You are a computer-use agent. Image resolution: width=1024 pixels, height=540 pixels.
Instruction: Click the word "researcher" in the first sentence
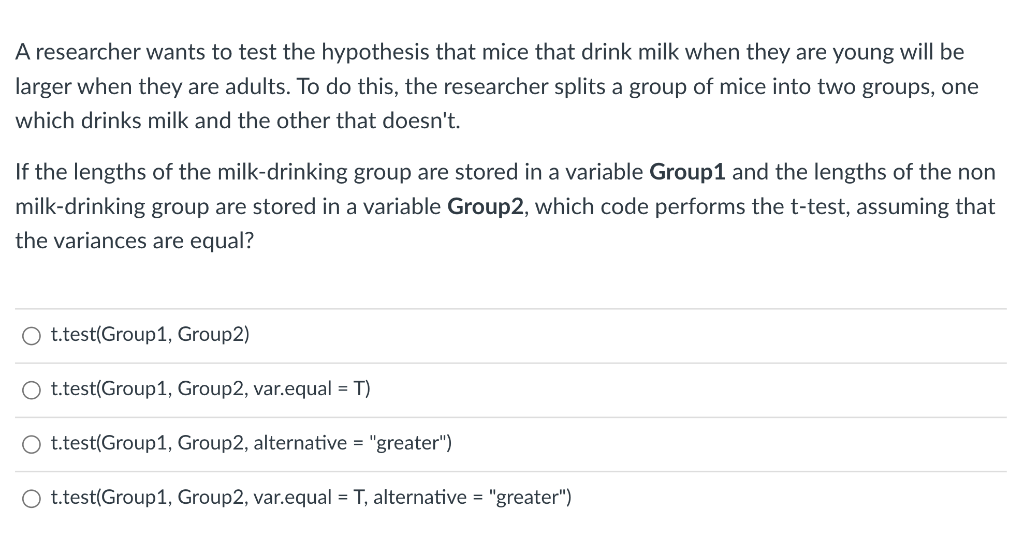(x=88, y=53)
